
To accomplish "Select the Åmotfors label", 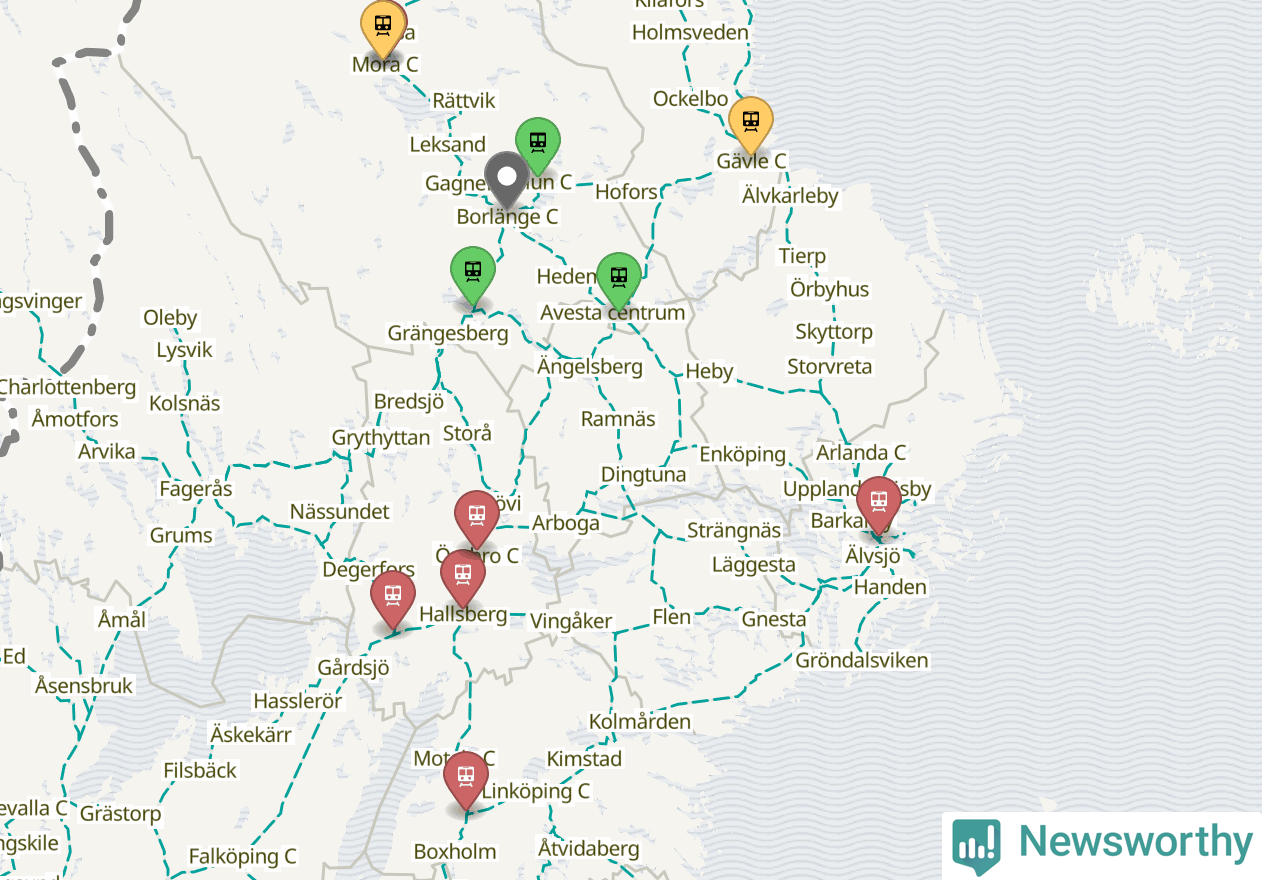I will [x=75, y=419].
